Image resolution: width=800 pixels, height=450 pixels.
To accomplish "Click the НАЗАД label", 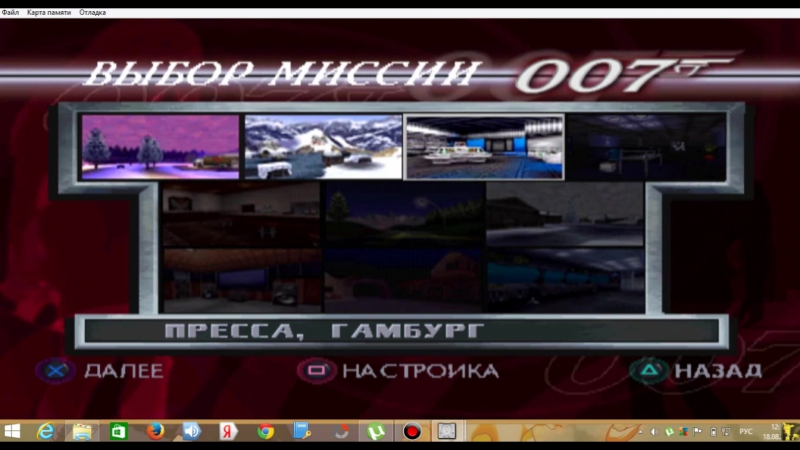I will pos(718,371).
